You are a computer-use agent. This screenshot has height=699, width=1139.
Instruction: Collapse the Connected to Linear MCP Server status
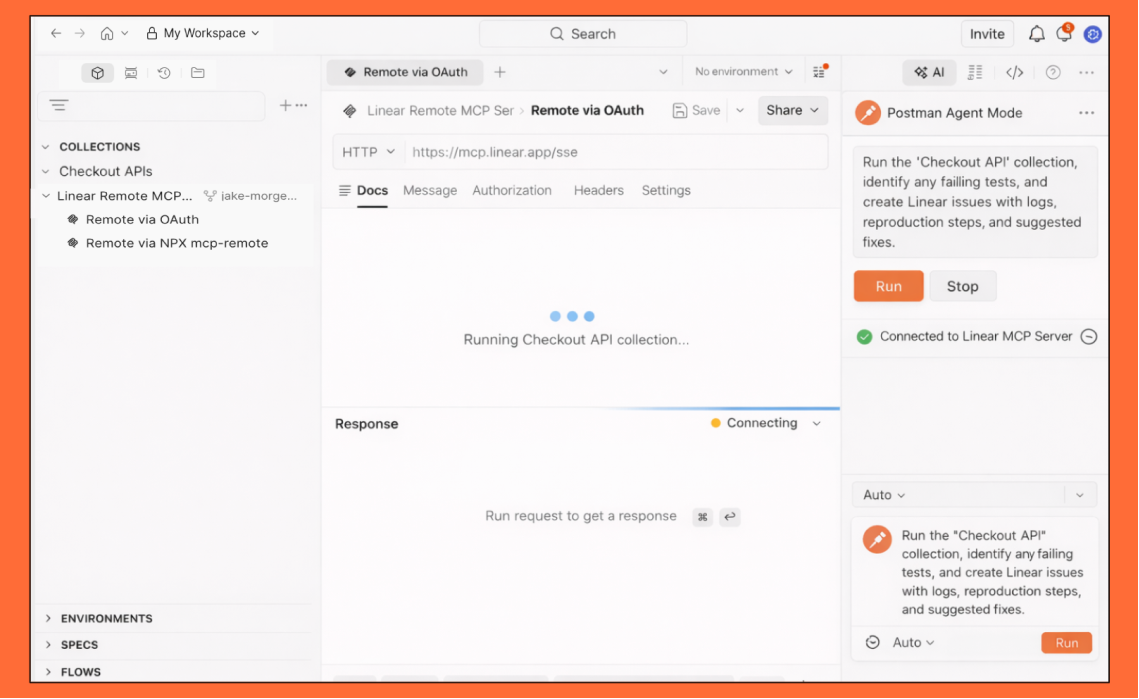[1089, 337]
